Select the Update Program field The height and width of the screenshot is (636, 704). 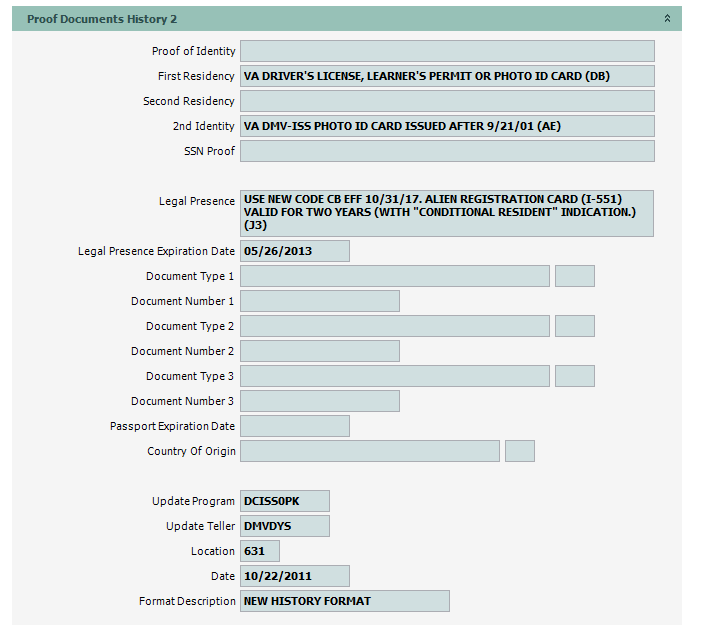tap(285, 501)
